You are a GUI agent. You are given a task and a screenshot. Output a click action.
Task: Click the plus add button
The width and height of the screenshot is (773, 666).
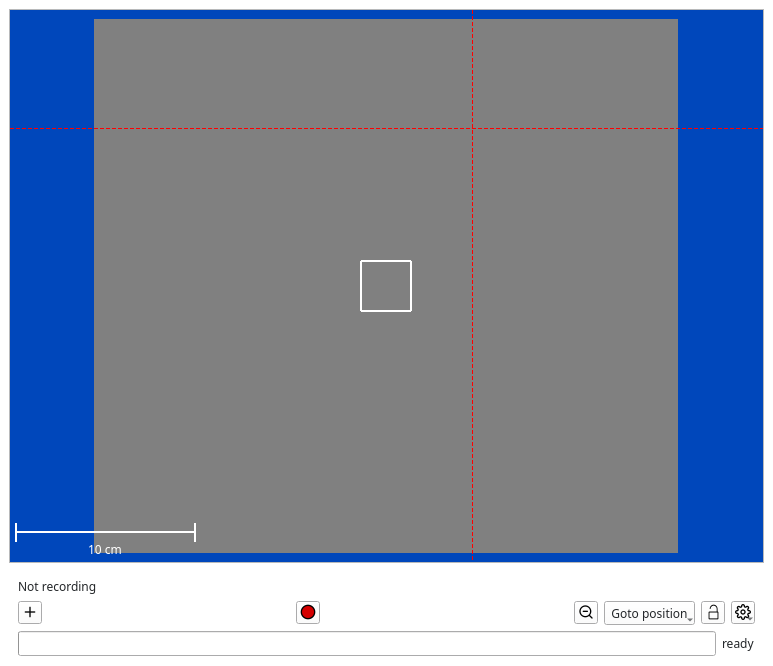click(x=30, y=612)
